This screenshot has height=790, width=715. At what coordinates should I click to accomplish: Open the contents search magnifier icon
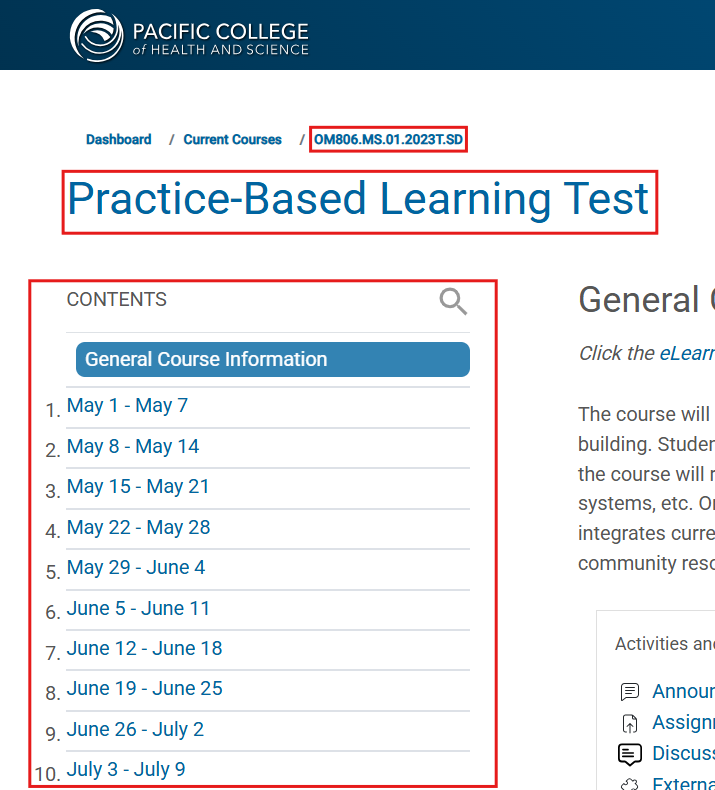click(453, 301)
